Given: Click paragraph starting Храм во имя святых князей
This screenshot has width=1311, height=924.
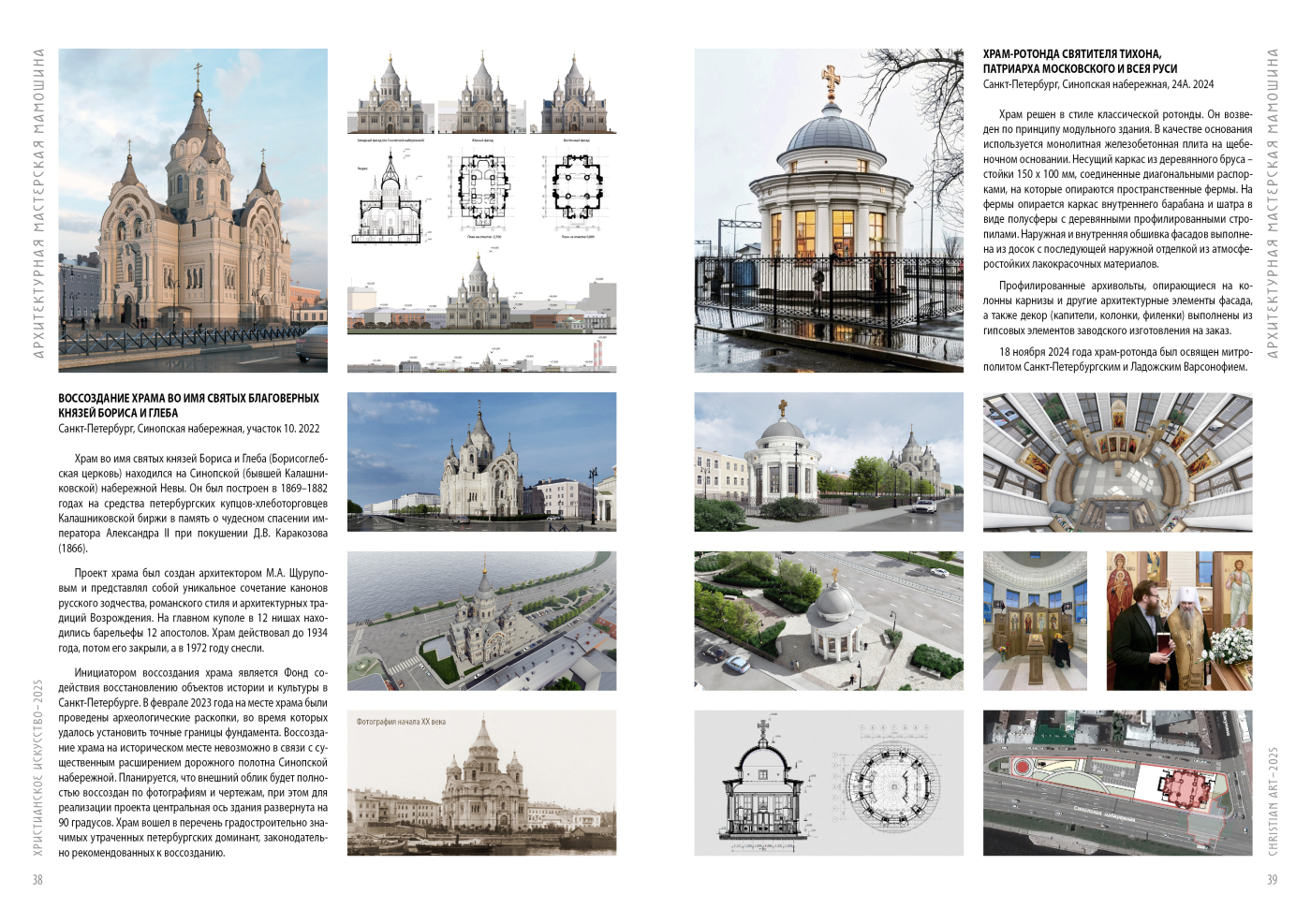Looking at the screenshot, I should 193,503.
